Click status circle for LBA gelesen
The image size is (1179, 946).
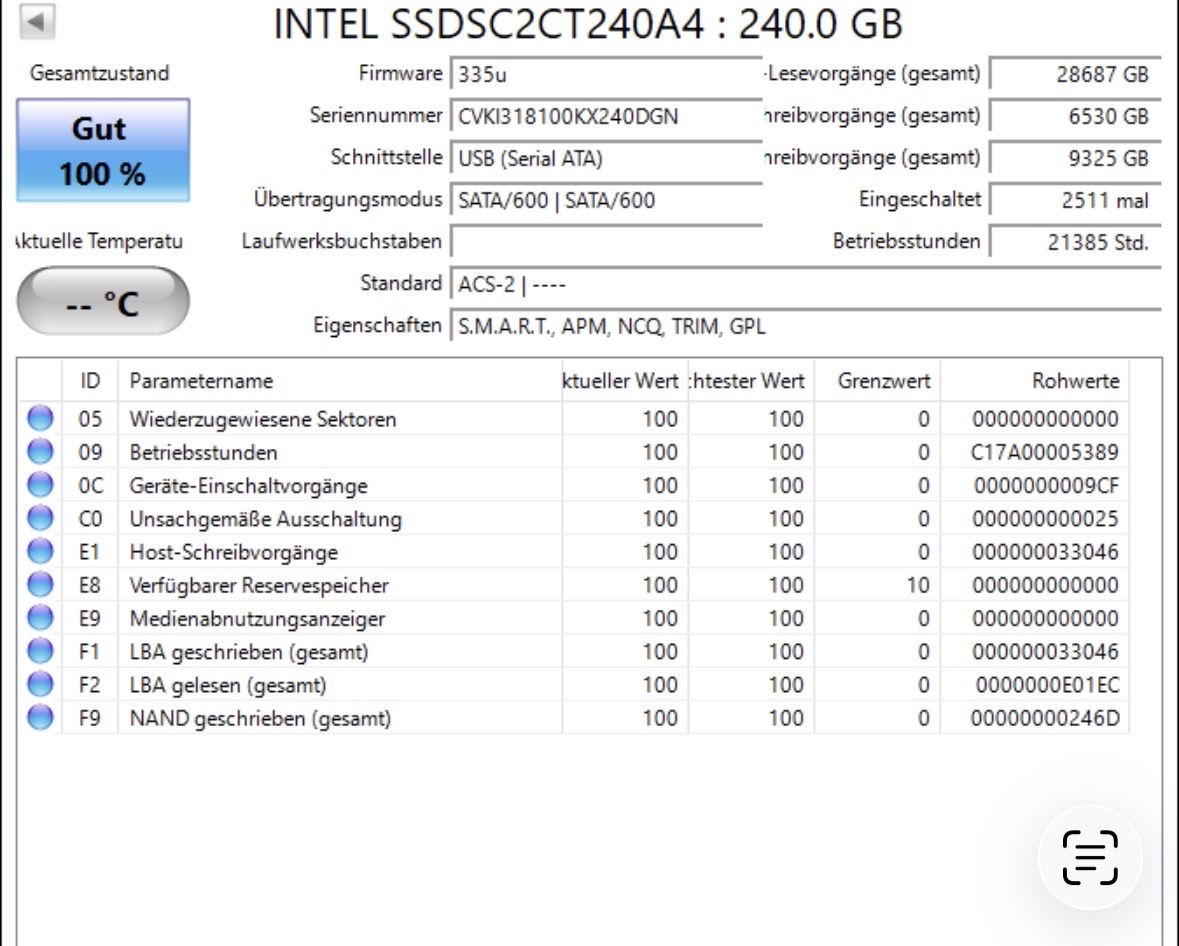click(40, 684)
